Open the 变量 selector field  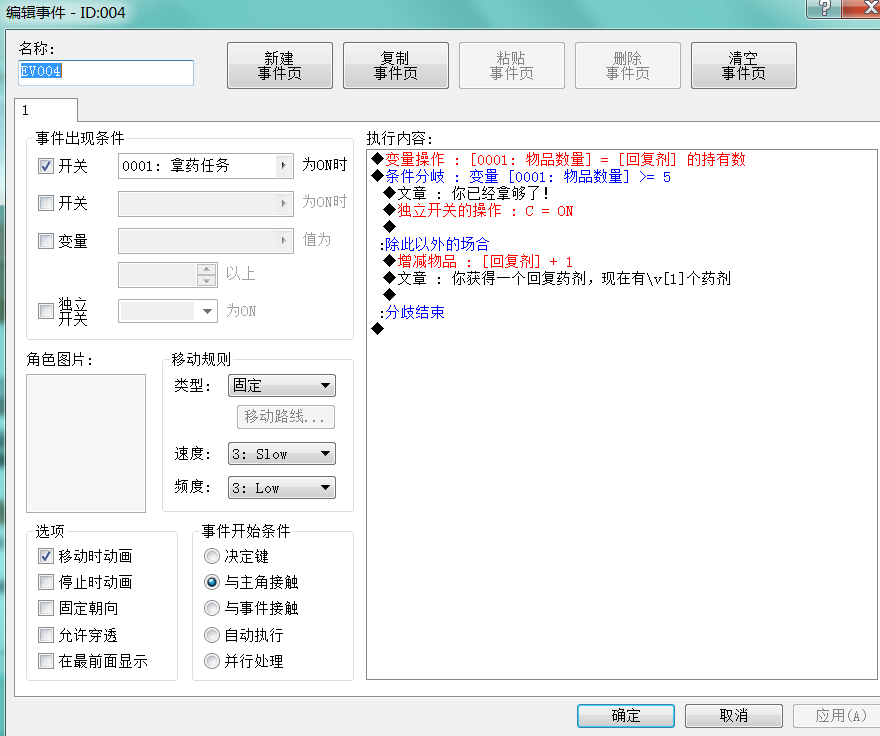point(205,240)
